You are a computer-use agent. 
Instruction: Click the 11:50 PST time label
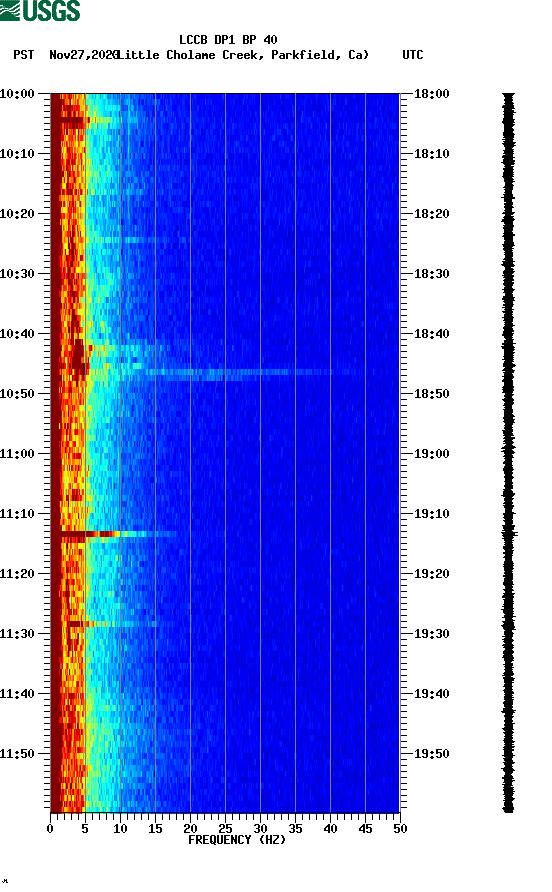point(17,754)
